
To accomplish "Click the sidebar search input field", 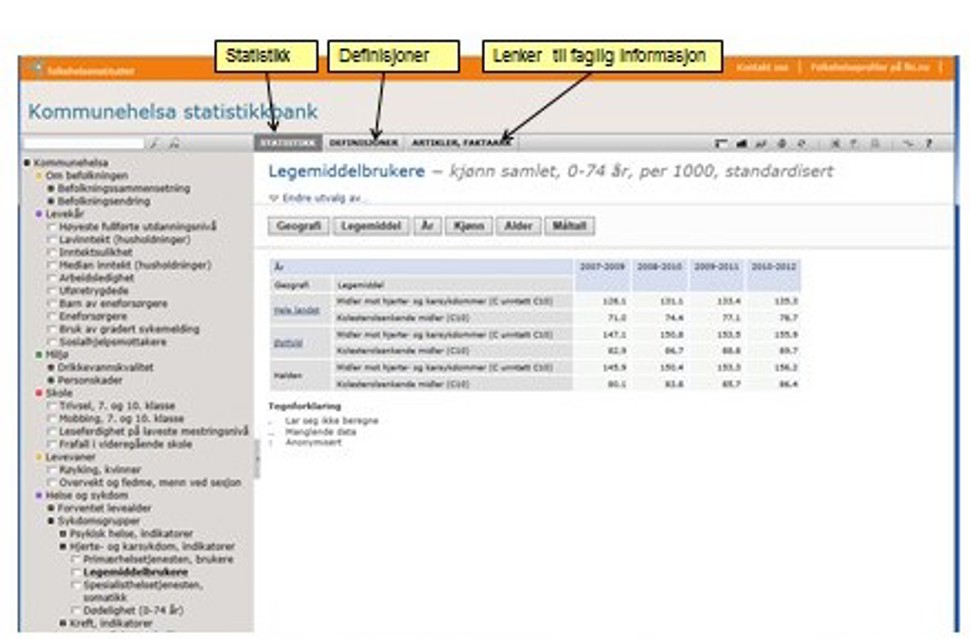I will pos(84,144).
